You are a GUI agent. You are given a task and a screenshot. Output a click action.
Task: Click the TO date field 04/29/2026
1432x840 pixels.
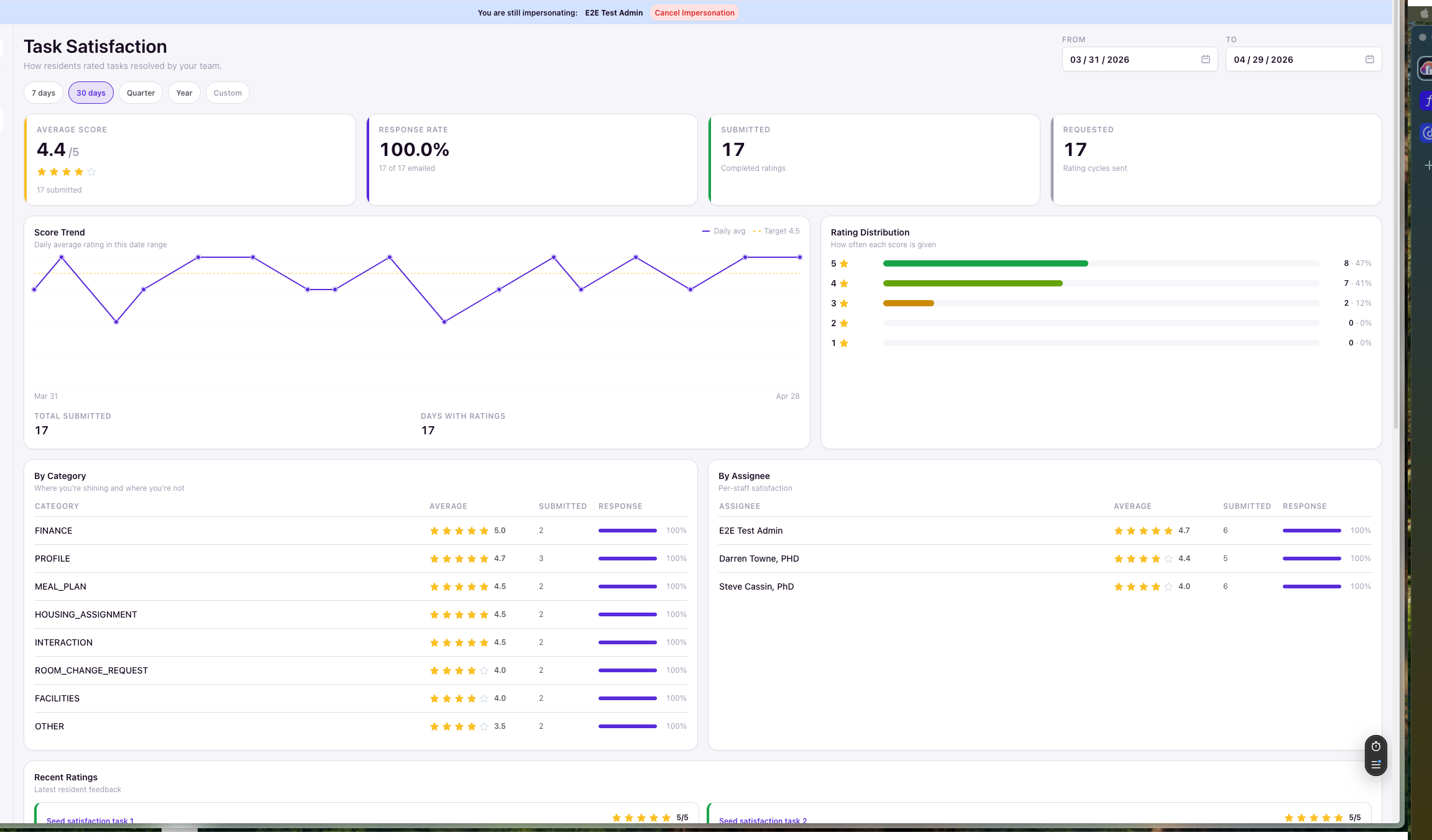(1303, 60)
